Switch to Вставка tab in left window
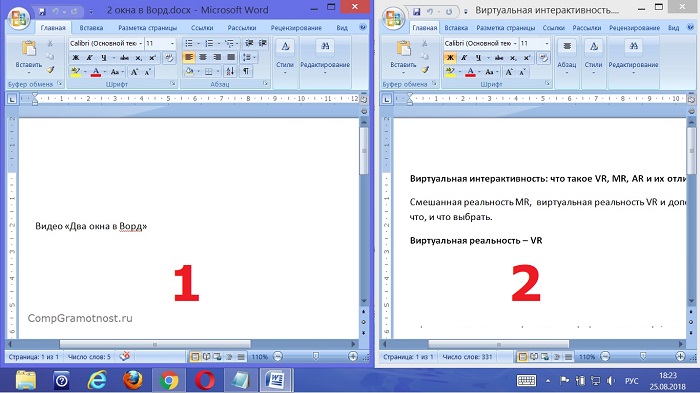Screen dimensions: 700x393 click(x=91, y=28)
